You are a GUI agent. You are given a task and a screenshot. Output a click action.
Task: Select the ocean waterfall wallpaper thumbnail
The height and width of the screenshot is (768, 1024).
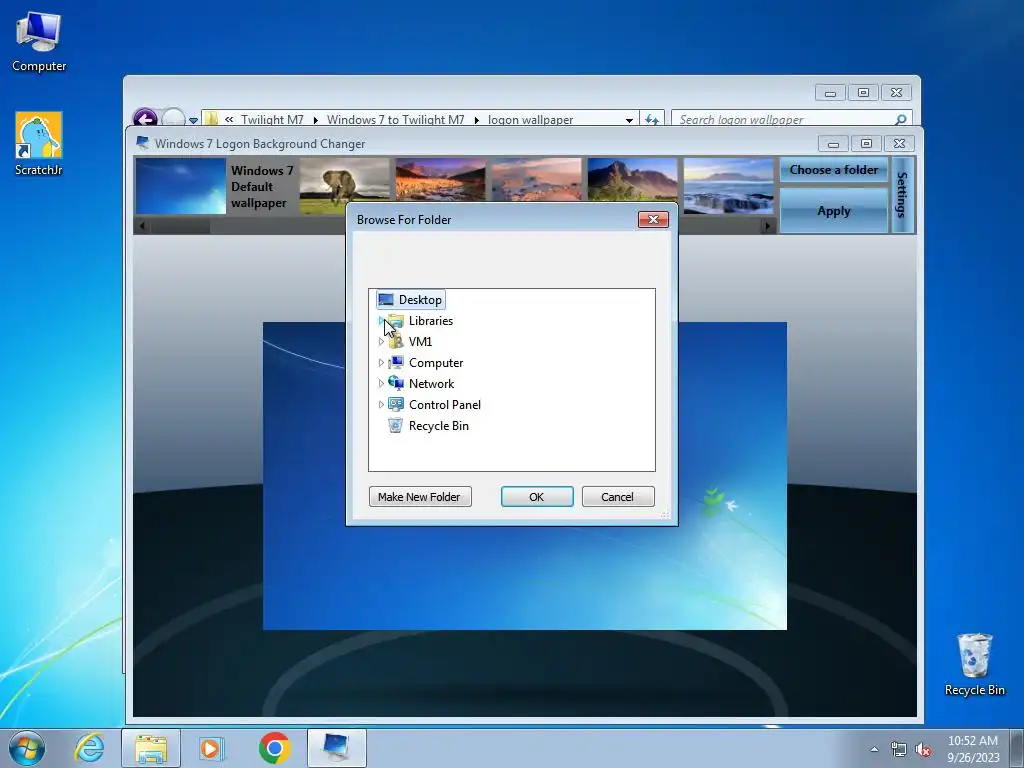pyautogui.click(x=728, y=186)
